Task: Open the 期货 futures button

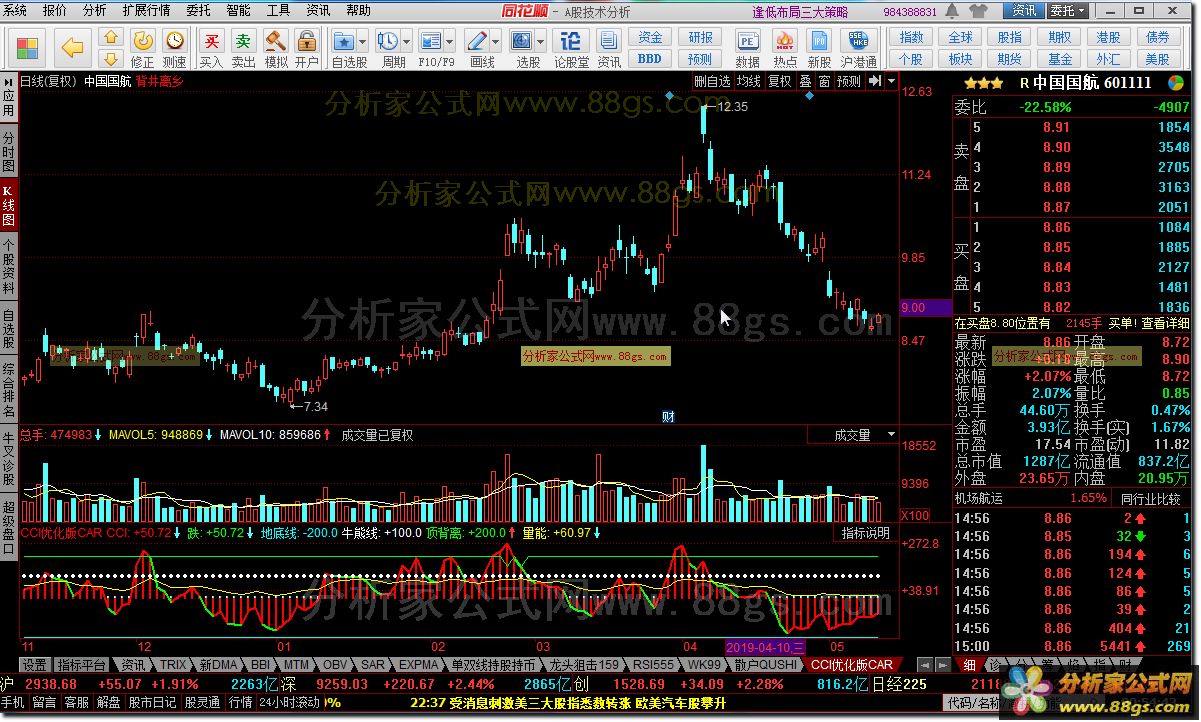Action: click(1010, 58)
